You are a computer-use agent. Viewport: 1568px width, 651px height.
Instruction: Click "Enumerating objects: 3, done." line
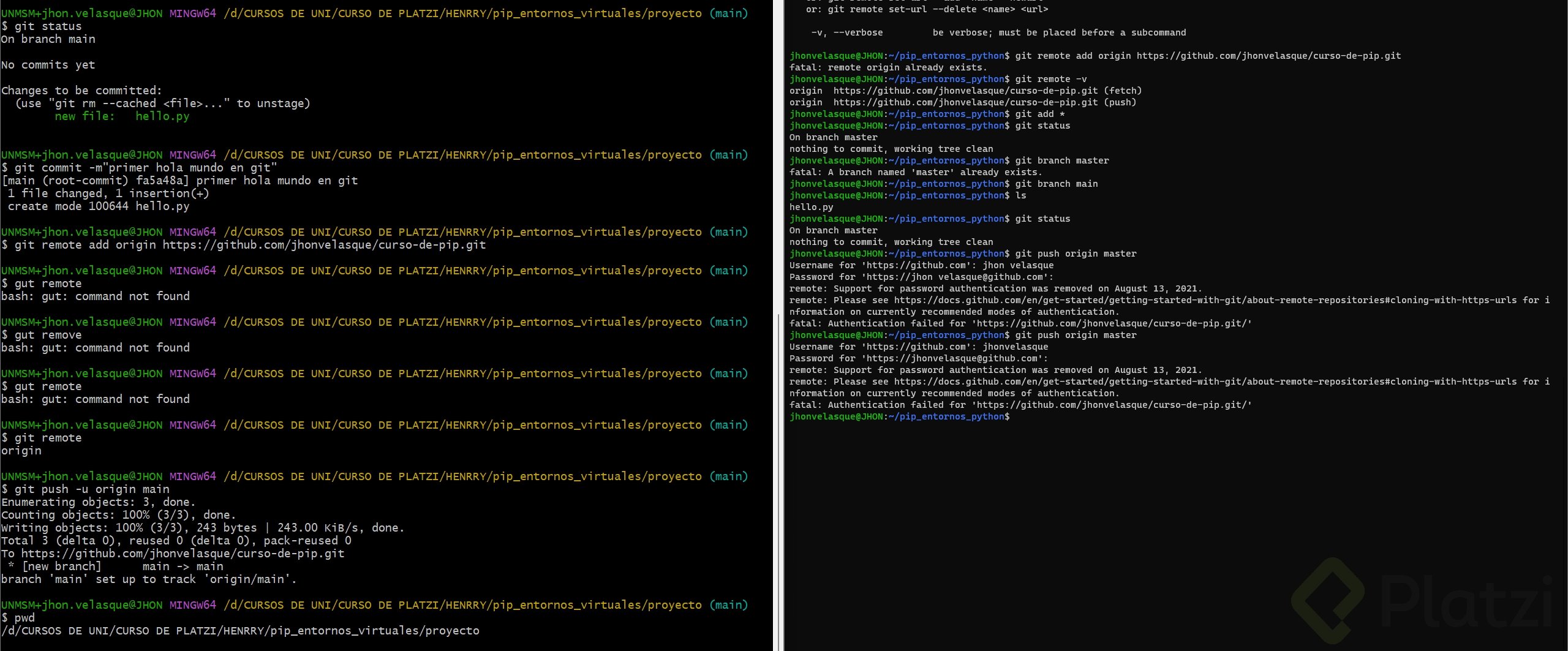click(x=99, y=502)
